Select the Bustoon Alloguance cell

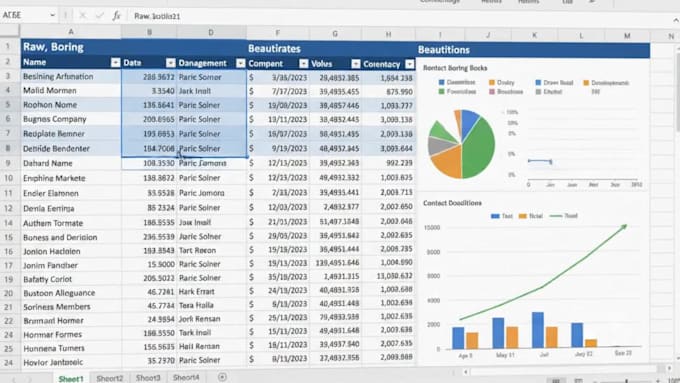point(71,293)
